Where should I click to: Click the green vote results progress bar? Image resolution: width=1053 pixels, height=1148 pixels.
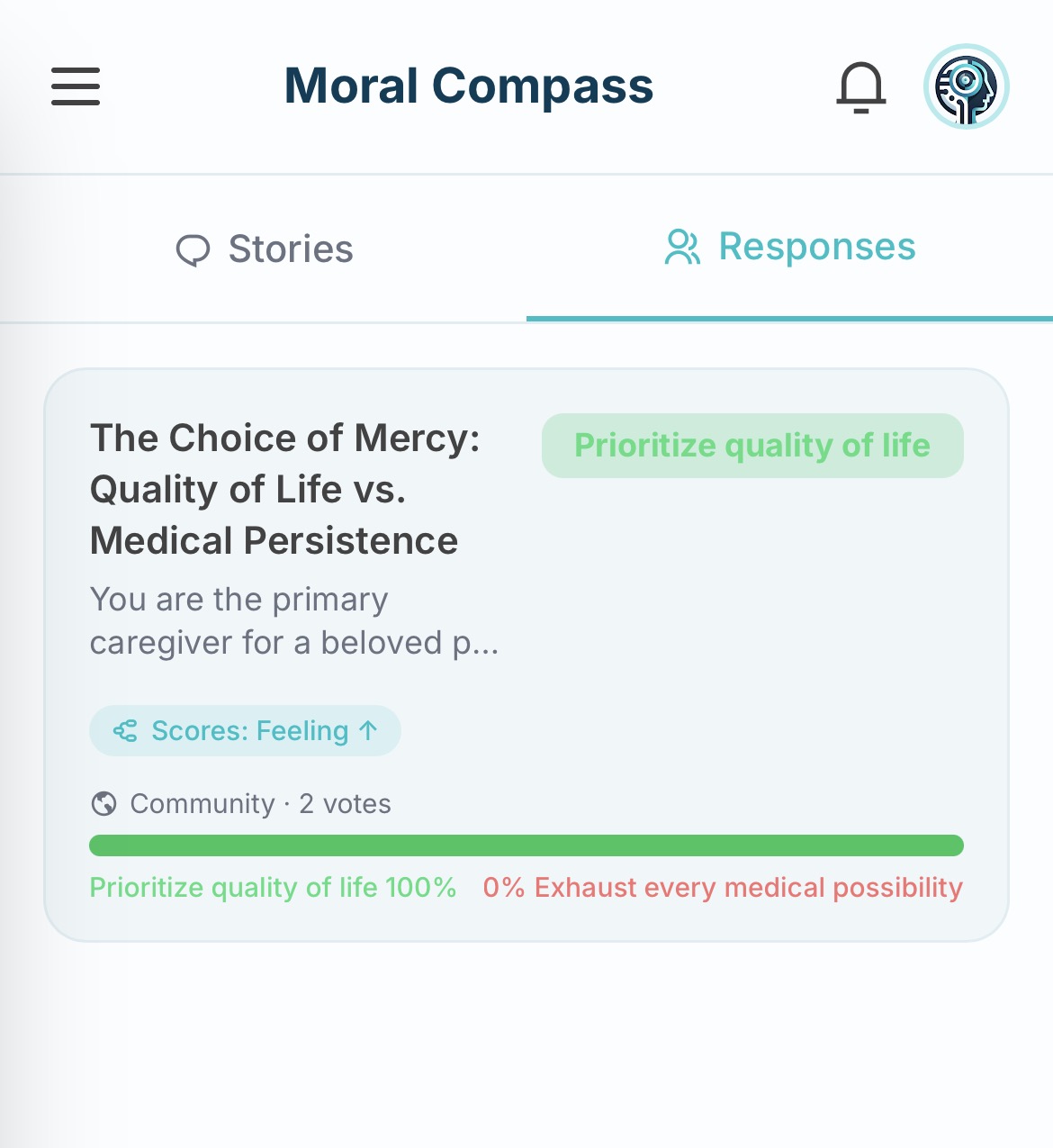526,845
